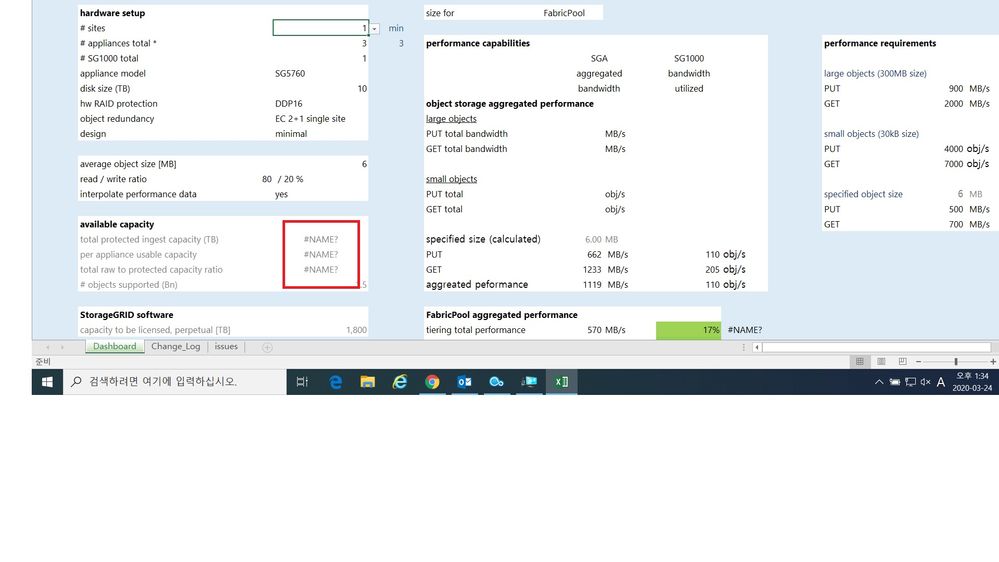Image resolution: width=999 pixels, height=562 pixels.
Task: Open Outlook from the taskbar
Action: 464,382
